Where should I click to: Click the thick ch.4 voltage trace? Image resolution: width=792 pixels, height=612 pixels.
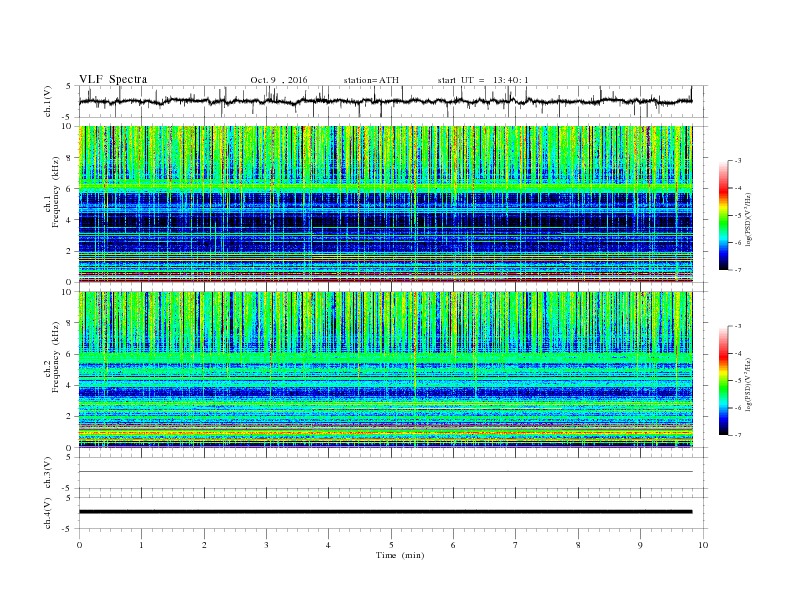385,512
